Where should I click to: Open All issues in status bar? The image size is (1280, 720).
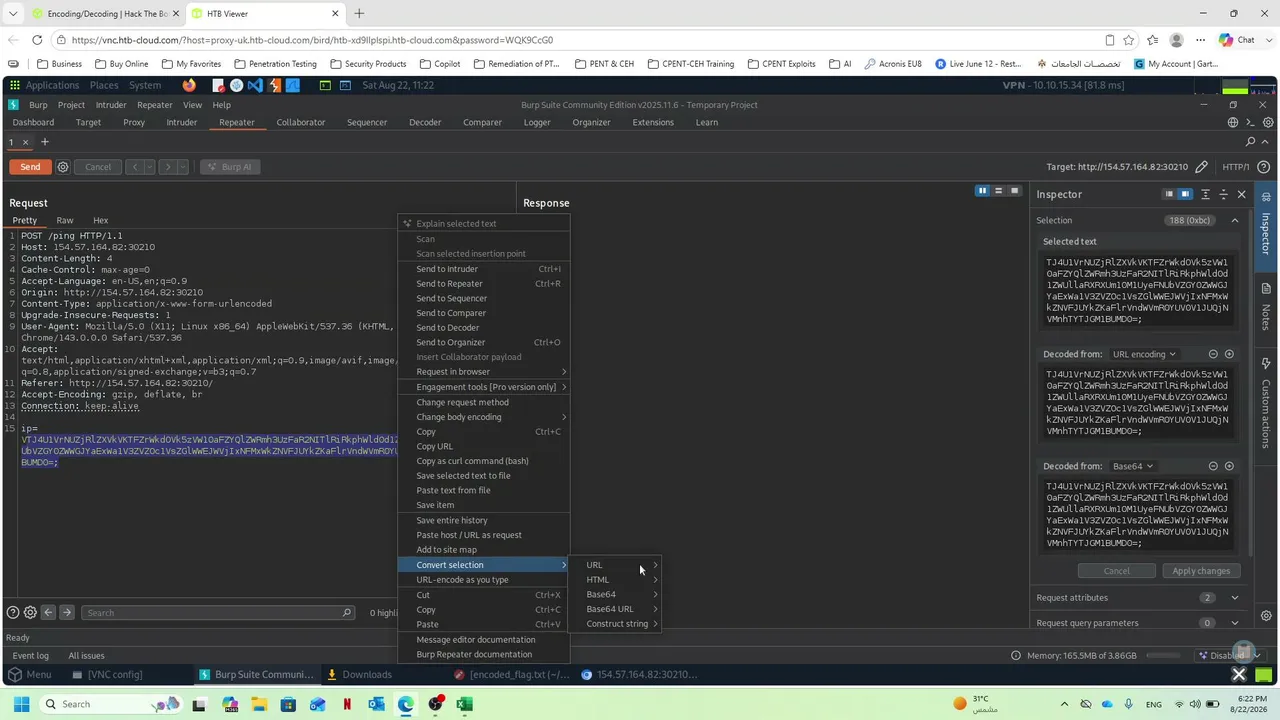coord(86,656)
